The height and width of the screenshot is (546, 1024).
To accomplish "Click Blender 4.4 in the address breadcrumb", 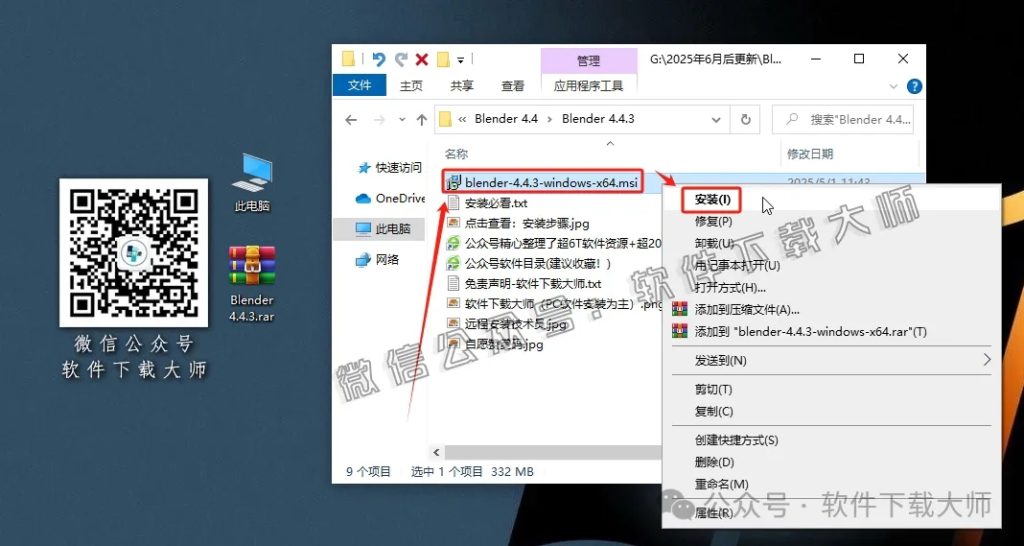I will click(506, 119).
